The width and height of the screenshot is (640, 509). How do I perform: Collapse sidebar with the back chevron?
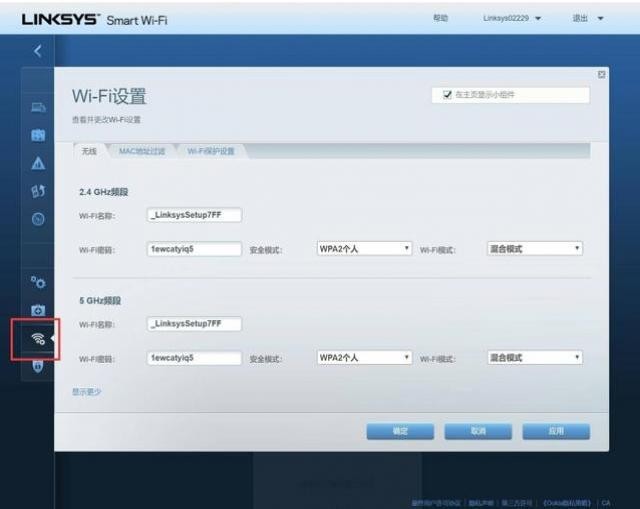point(38,51)
